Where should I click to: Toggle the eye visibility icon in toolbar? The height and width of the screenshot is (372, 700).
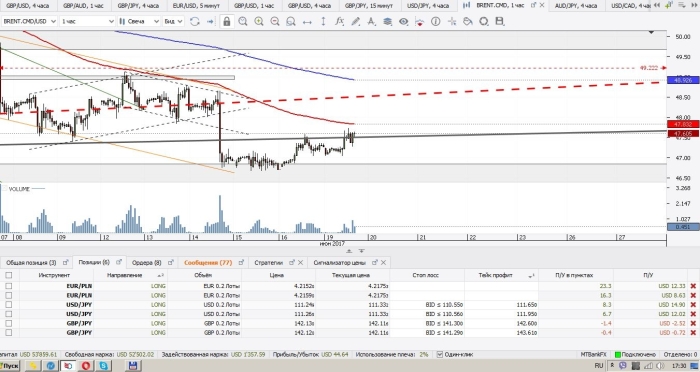[404, 21]
